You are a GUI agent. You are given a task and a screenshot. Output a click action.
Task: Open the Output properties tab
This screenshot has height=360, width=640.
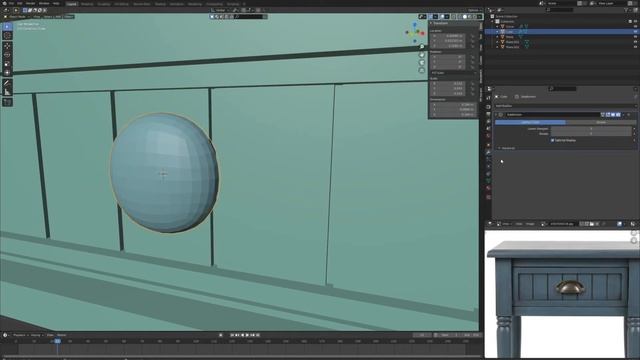pos(488,114)
